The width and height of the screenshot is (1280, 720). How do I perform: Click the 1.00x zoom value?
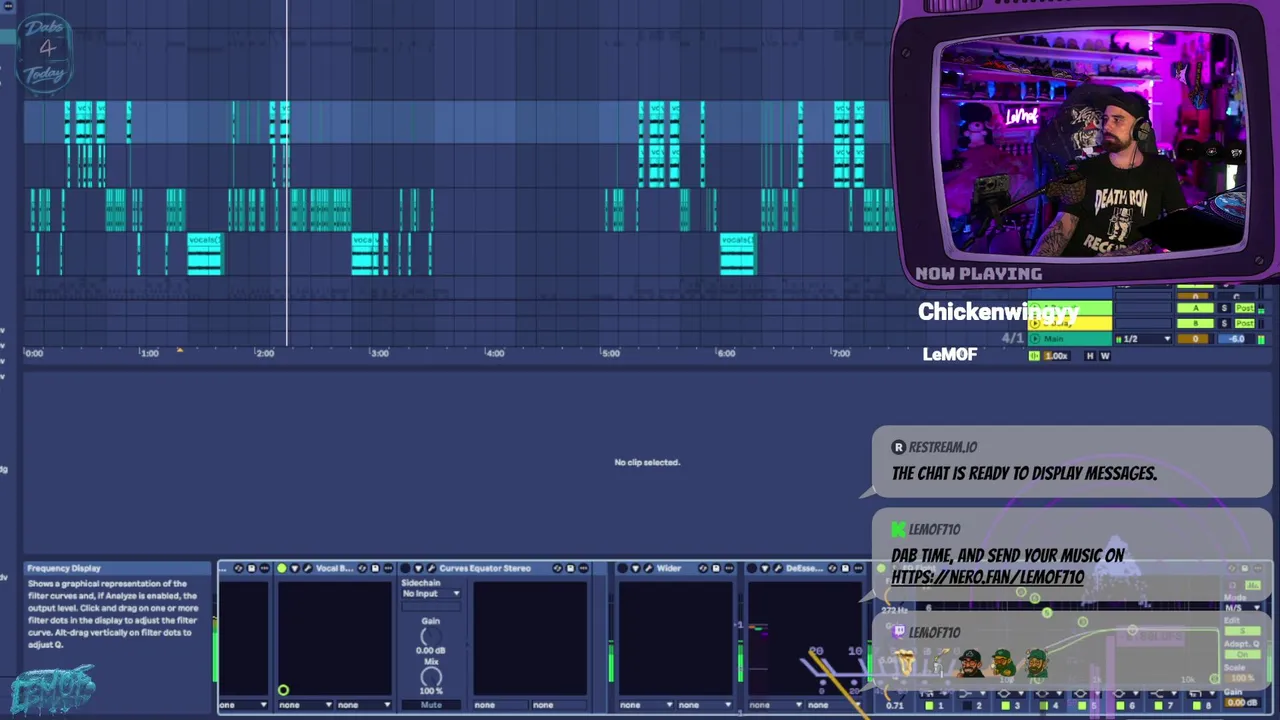click(1057, 356)
